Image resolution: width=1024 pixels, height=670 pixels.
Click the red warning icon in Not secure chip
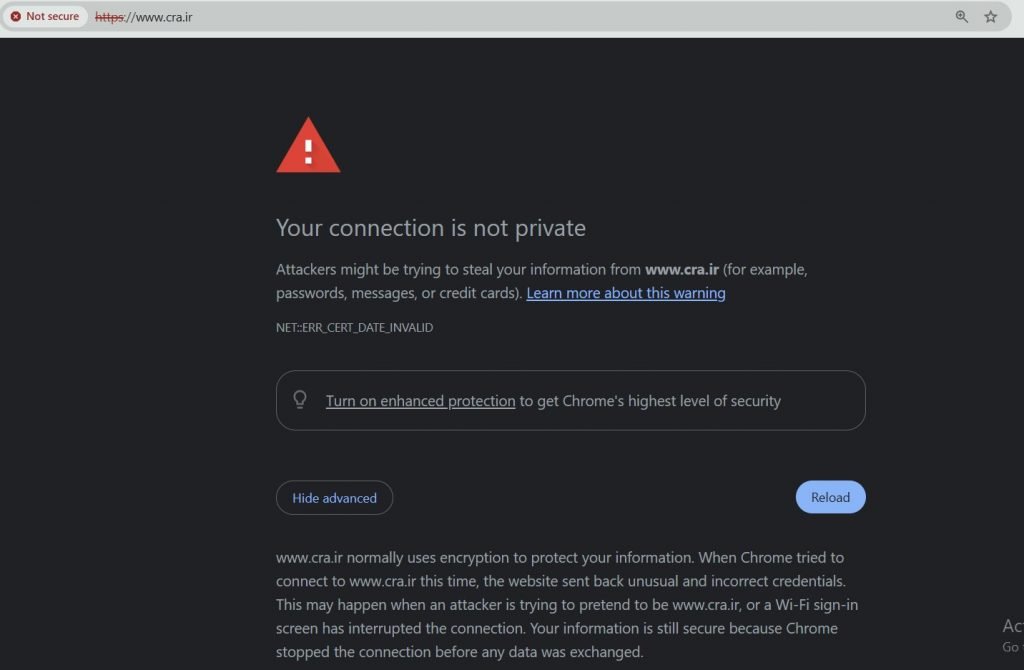pyautogui.click(x=16, y=17)
